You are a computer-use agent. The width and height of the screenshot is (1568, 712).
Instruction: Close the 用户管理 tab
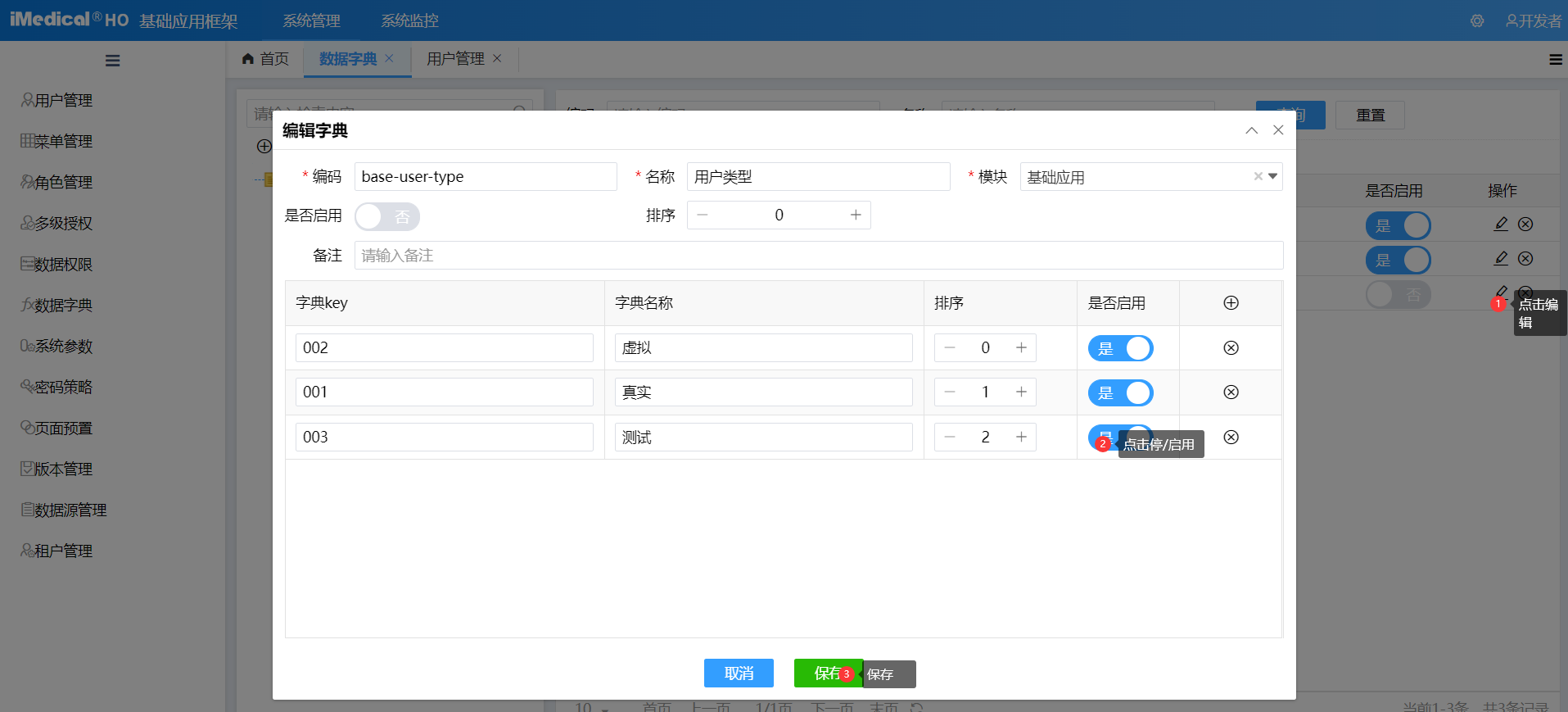tap(497, 58)
